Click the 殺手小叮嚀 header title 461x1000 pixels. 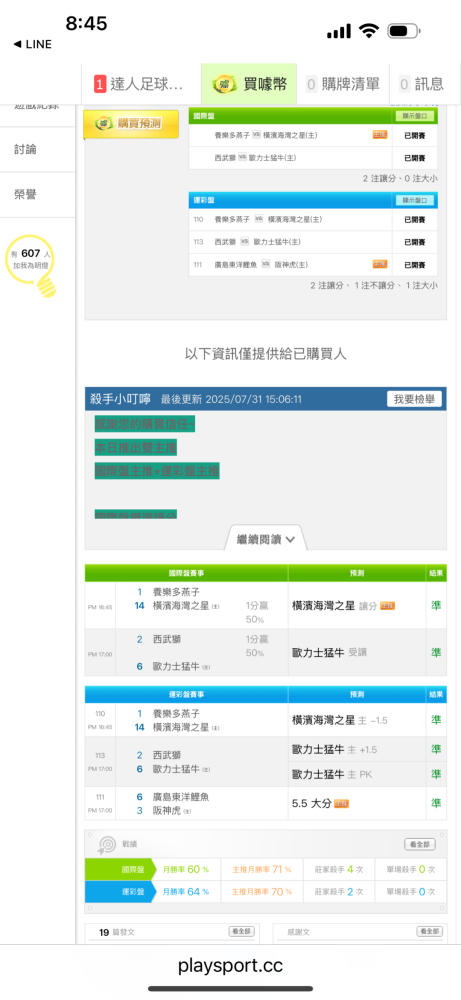[120, 399]
